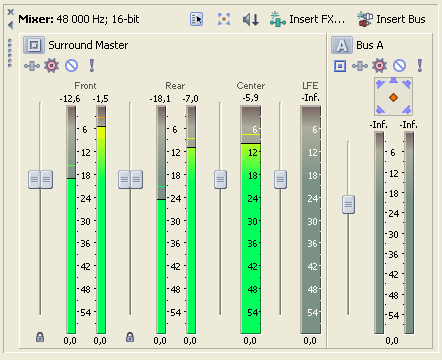Mute the Surround Master bus

coord(71,66)
